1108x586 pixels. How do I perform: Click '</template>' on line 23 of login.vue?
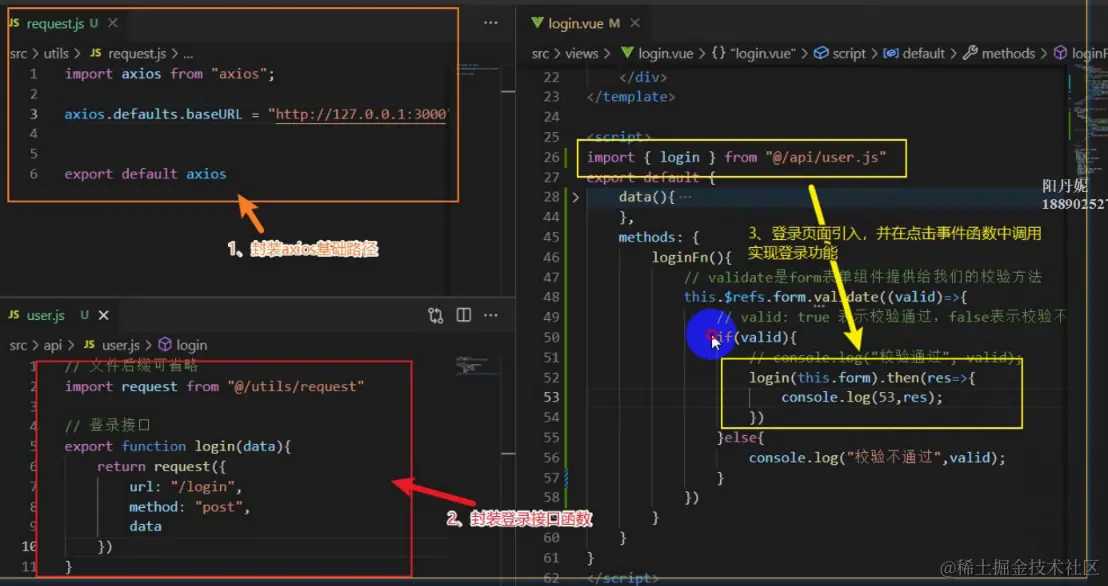(x=631, y=97)
